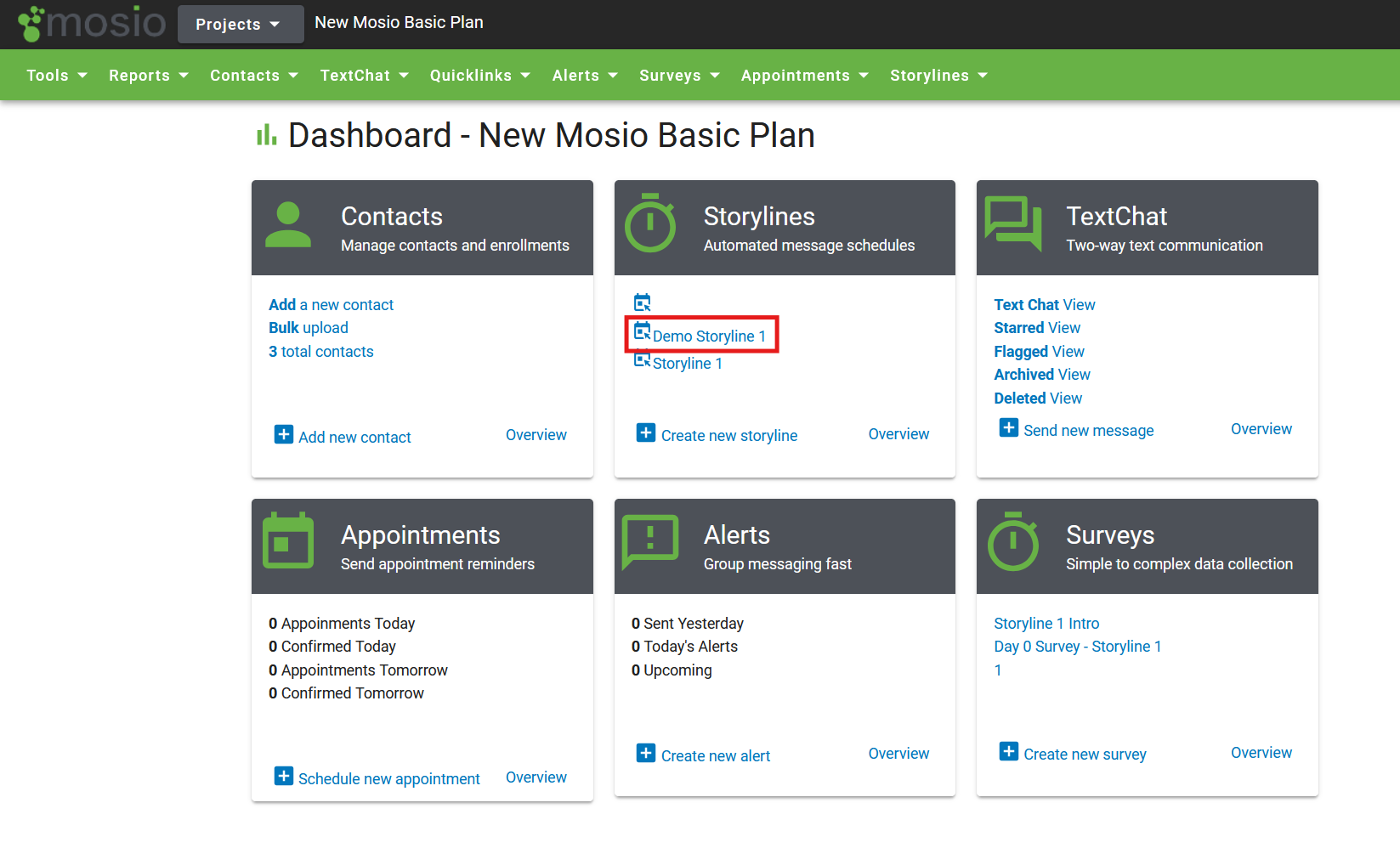Screen dimensions: 1400x848
Task: Open 3 total contacts link
Action: (321, 352)
